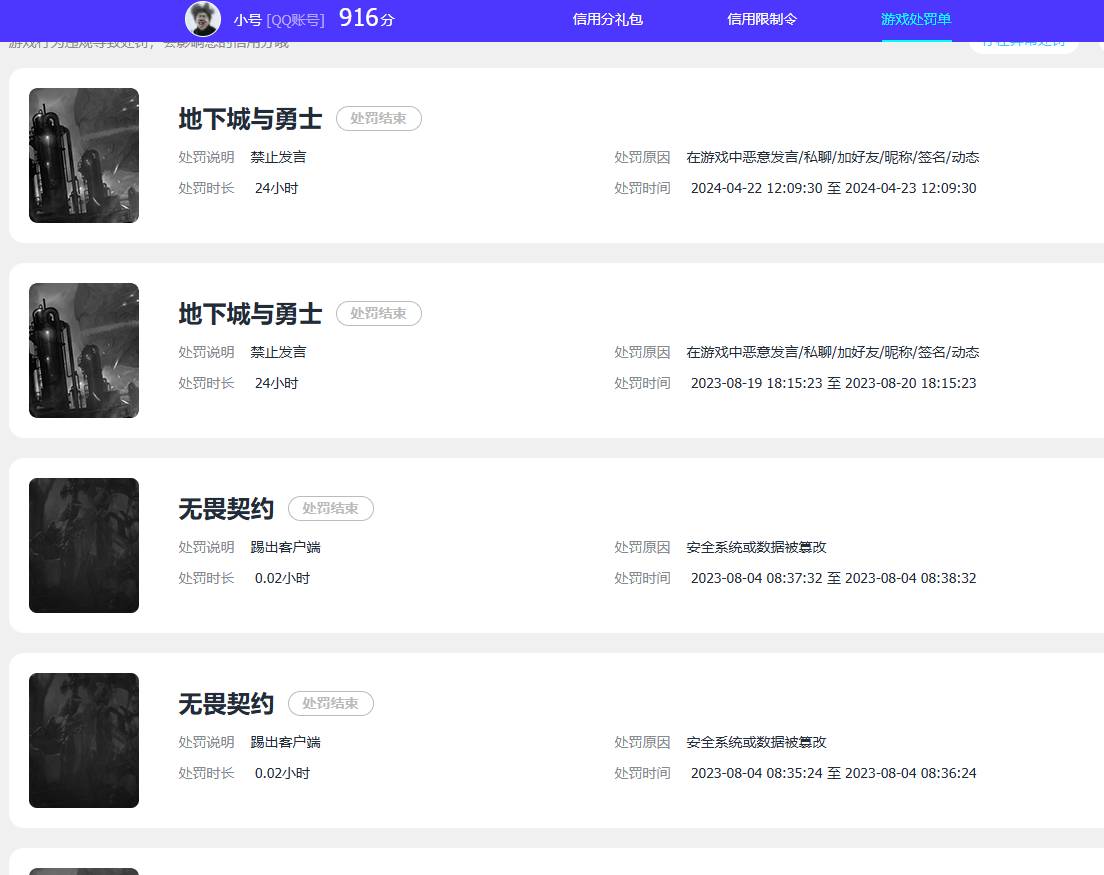The height and width of the screenshot is (875, 1104).
Task: Open the first 无畏契约 game thumbnail
Action: point(83,545)
